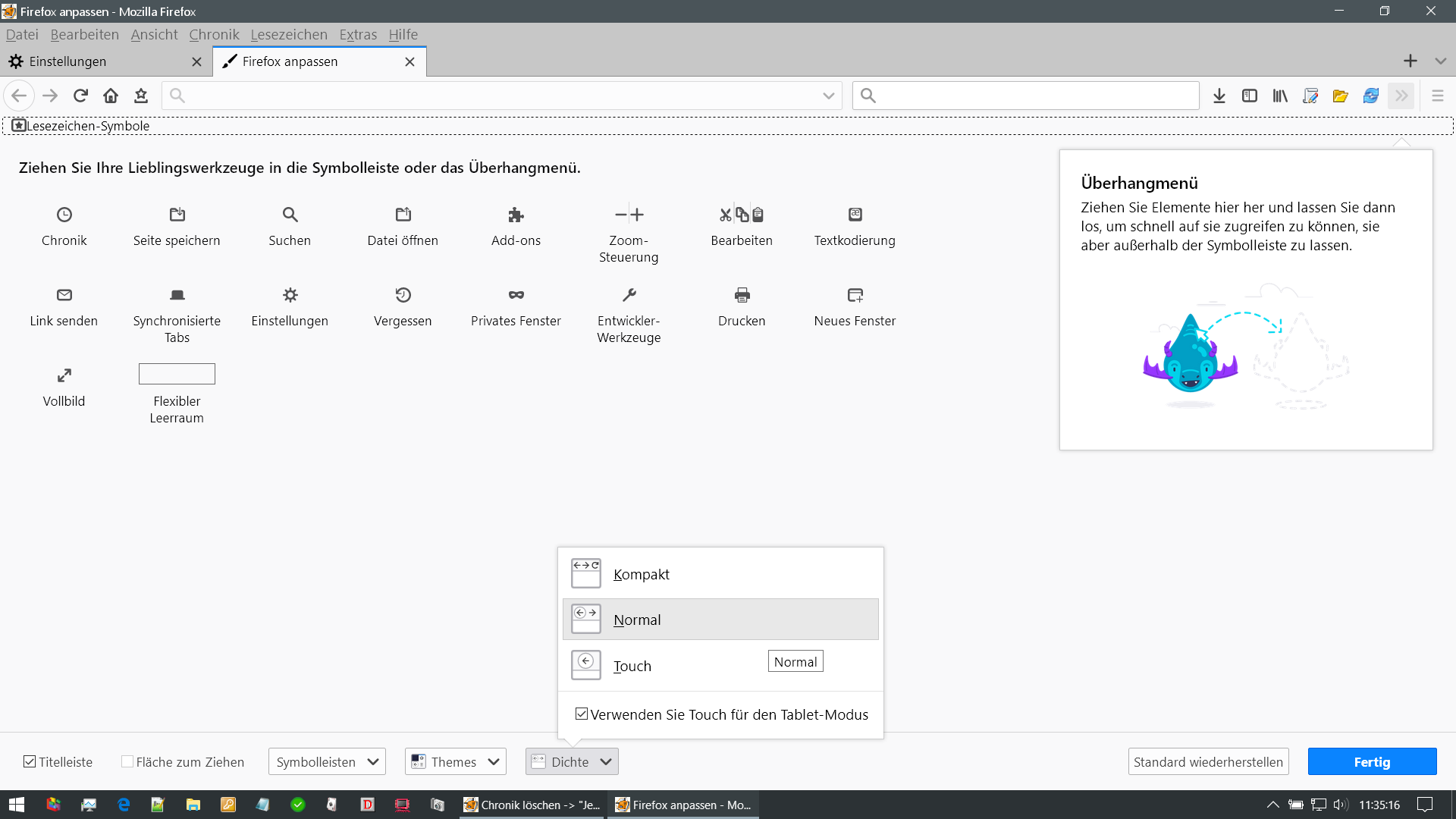Viewport: 1456px width, 819px height.
Task: Click the library books toolbar icon
Action: click(x=1280, y=96)
